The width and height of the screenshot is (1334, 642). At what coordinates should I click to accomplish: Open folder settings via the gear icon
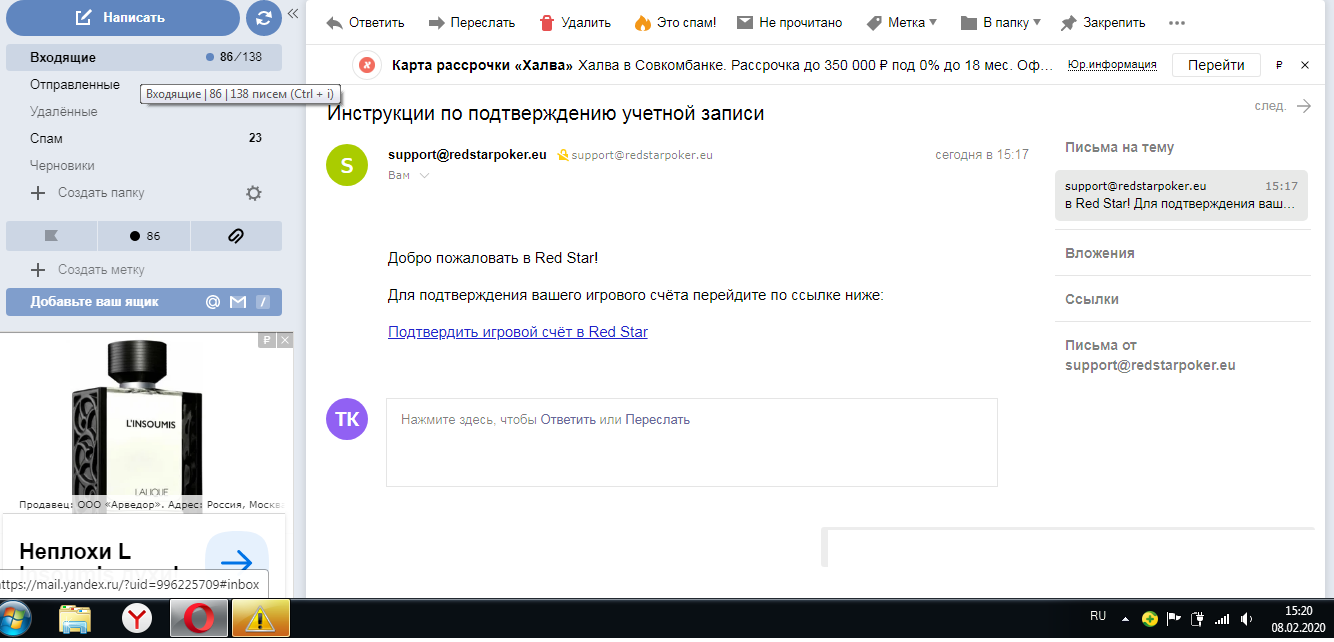point(254,193)
